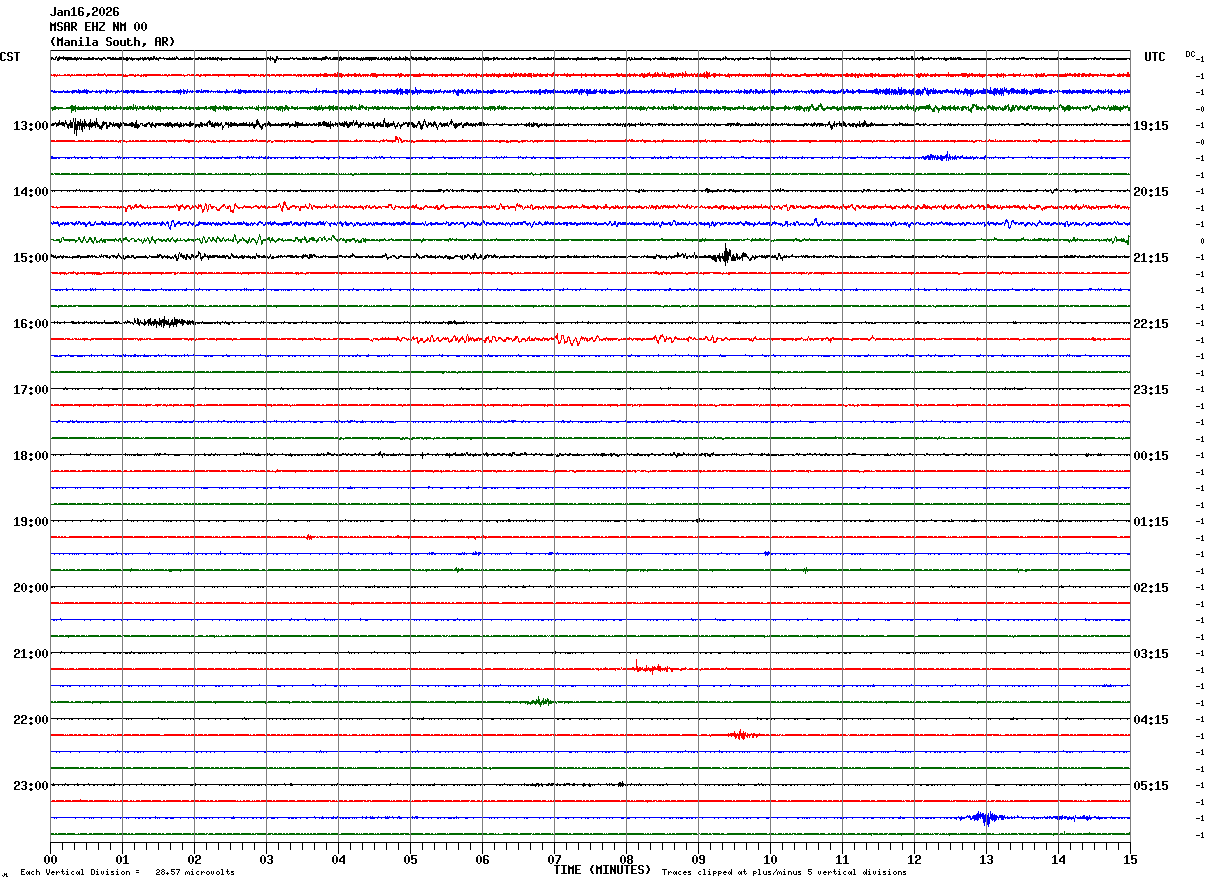Click the TIME (MINUTES) axis title

[602, 870]
